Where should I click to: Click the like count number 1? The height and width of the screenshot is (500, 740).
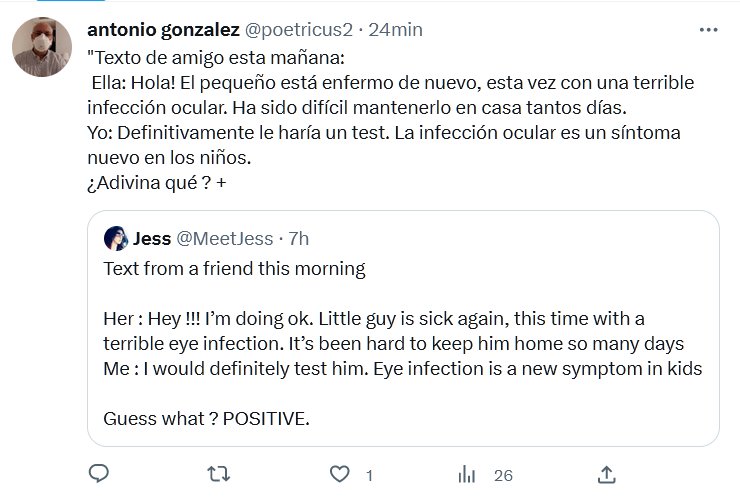tap(369, 475)
